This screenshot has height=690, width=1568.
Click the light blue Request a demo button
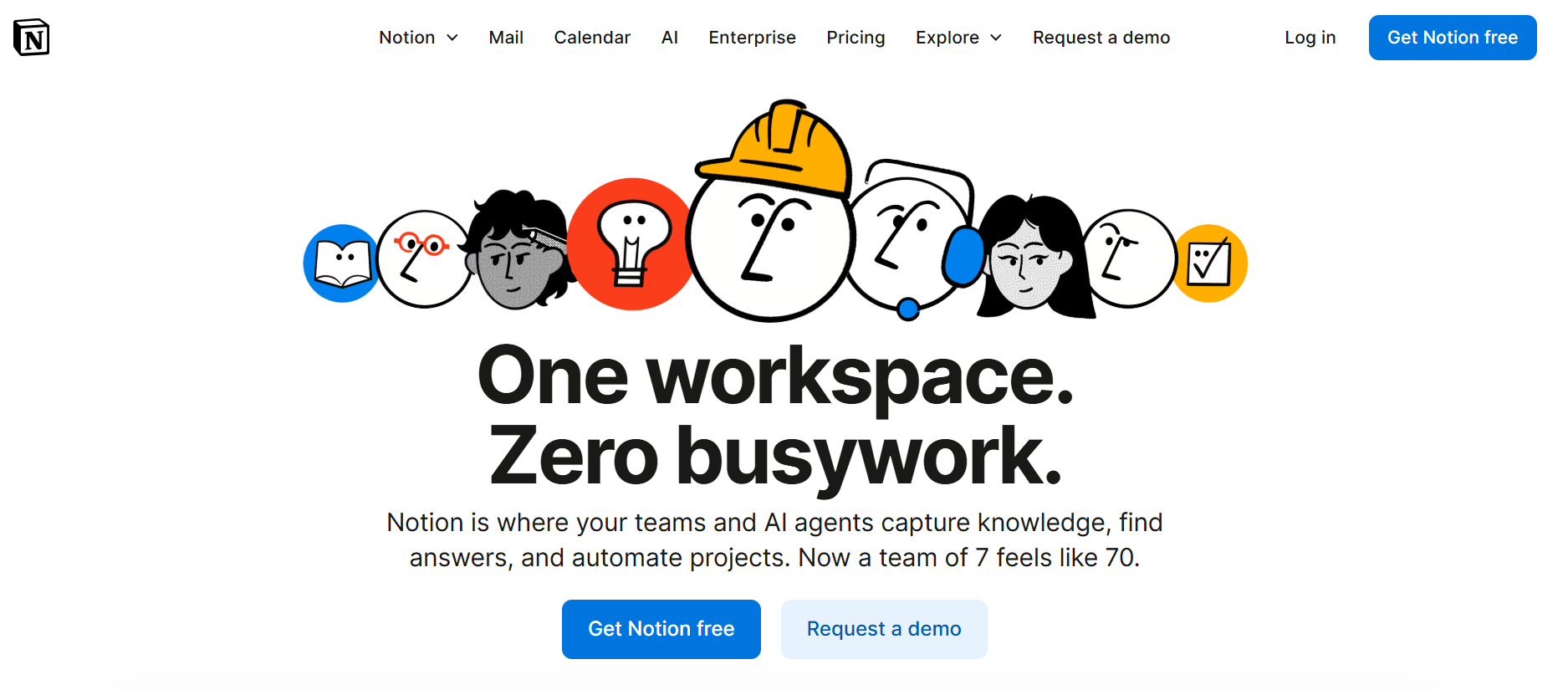coord(884,629)
